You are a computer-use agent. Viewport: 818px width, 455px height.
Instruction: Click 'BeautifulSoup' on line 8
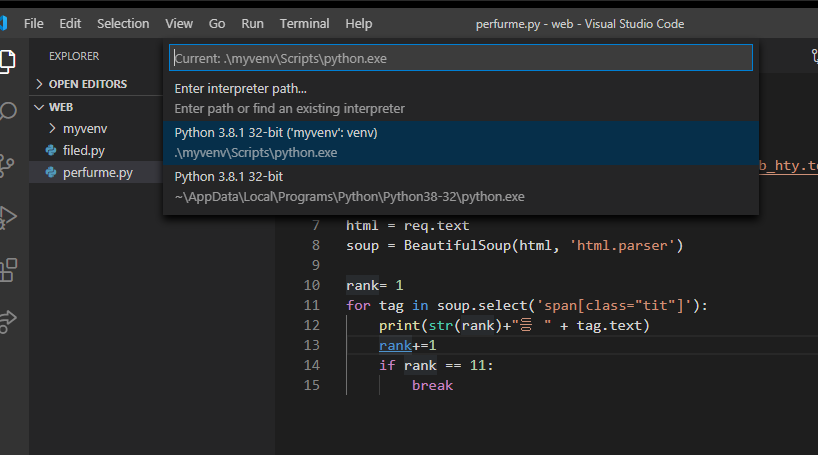[458, 245]
